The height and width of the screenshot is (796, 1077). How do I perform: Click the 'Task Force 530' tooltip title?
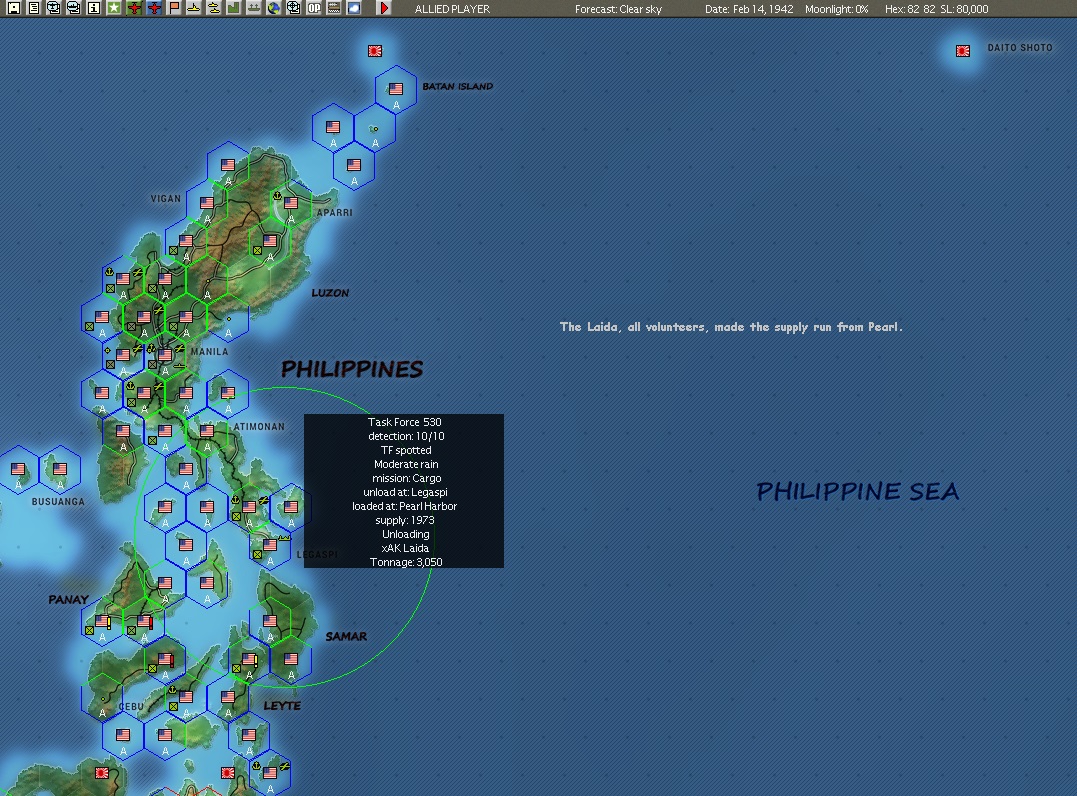tap(405, 422)
